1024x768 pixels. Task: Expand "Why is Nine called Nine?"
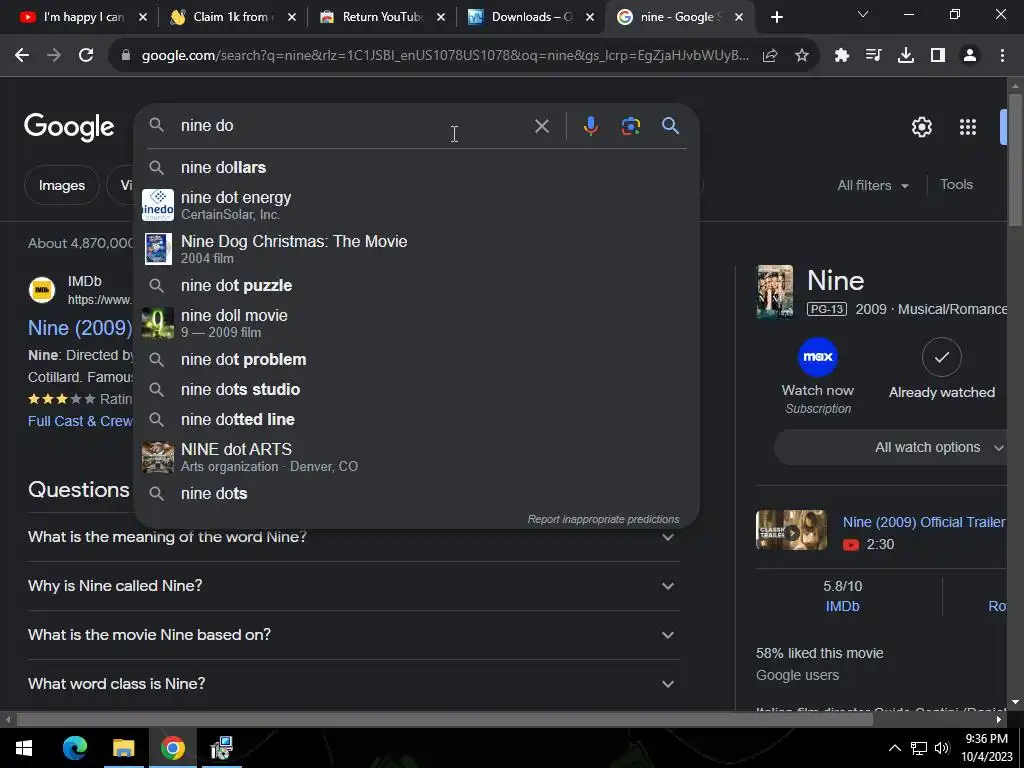click(x=353, y=586)
